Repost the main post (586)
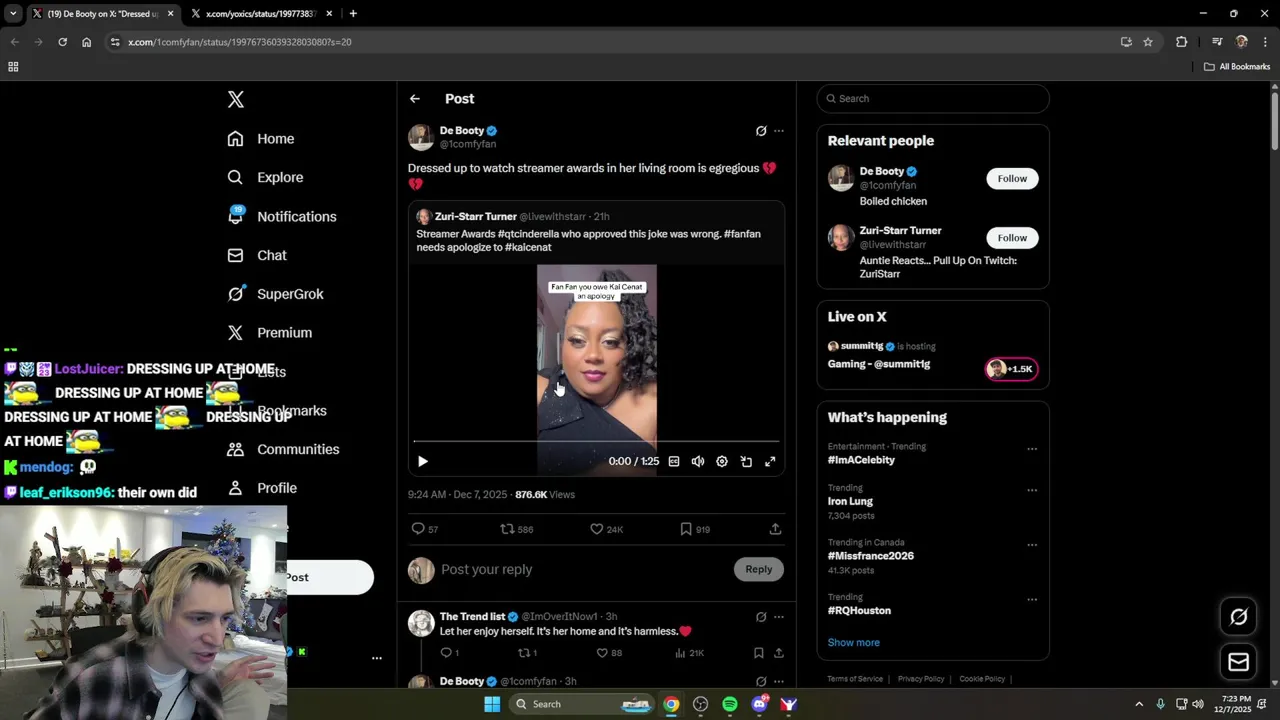Screen dimensions: 1280x720 click(517, 529)
